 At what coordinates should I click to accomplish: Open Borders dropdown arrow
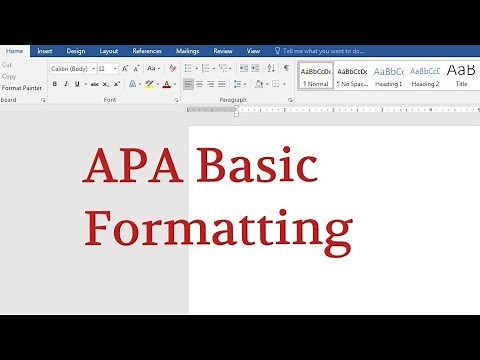point(284,84)
